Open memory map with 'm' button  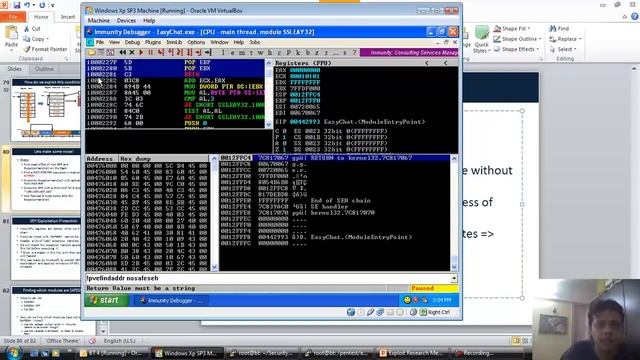pos(242,52)
